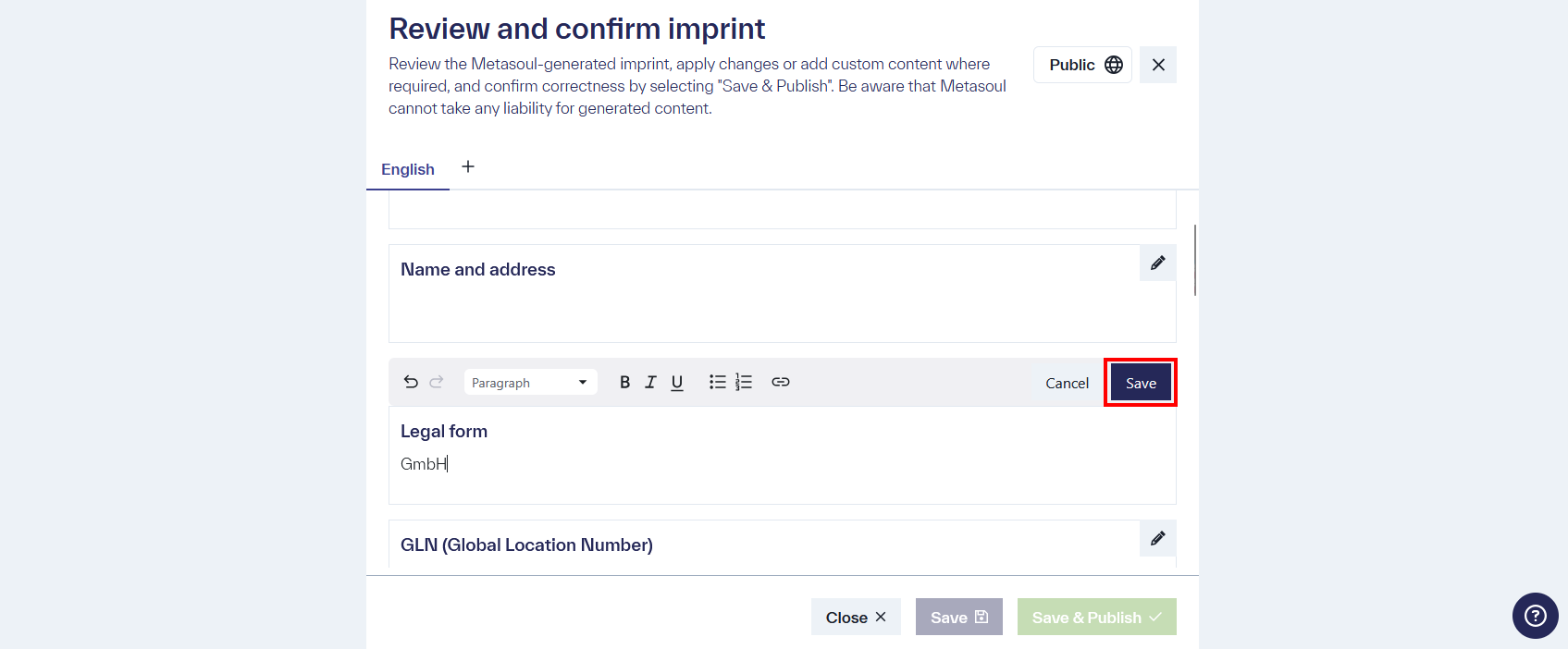Cancel editing the Legal form

pyautogui.click(x=1067, y=383)
